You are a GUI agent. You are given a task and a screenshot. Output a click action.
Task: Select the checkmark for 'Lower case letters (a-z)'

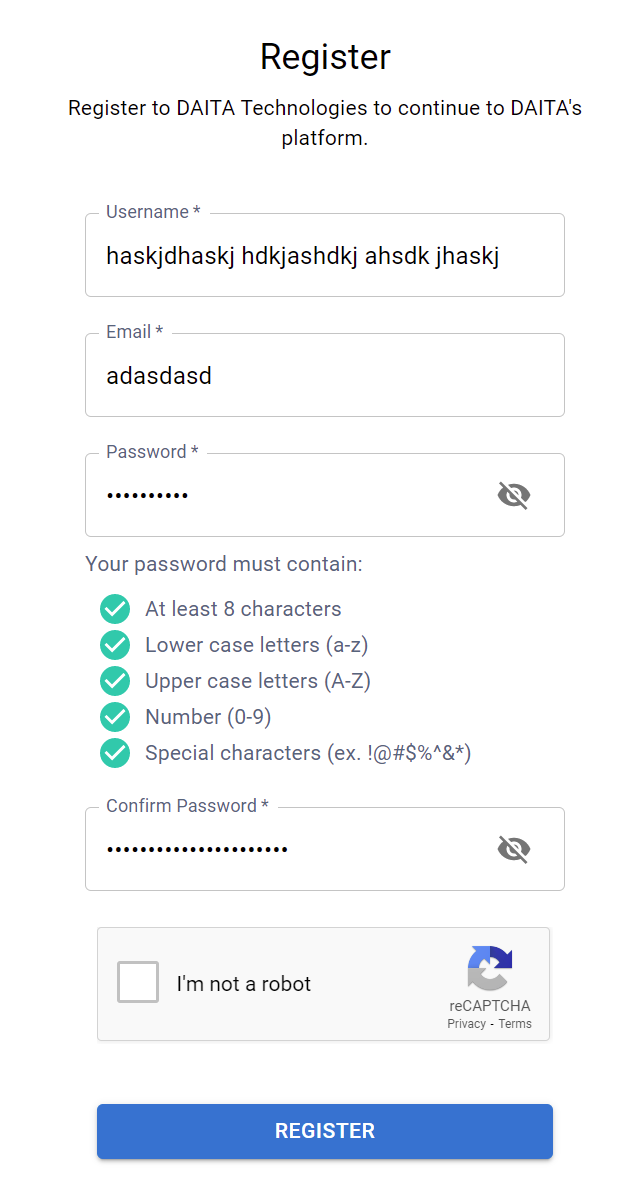(x=115, y=644)
